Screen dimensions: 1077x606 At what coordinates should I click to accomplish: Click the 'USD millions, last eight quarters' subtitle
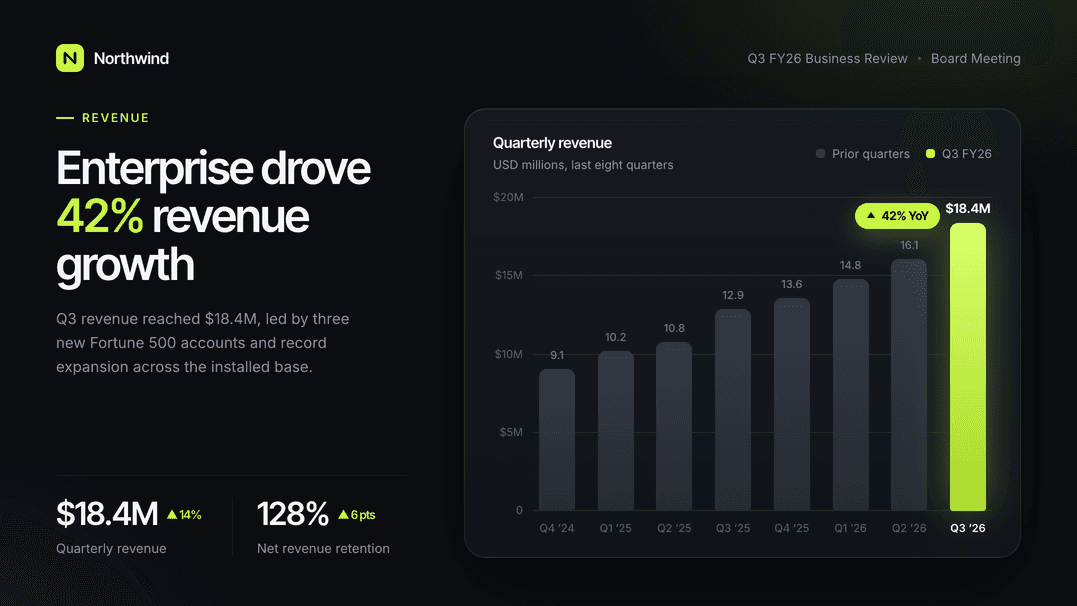coord(583,165)
